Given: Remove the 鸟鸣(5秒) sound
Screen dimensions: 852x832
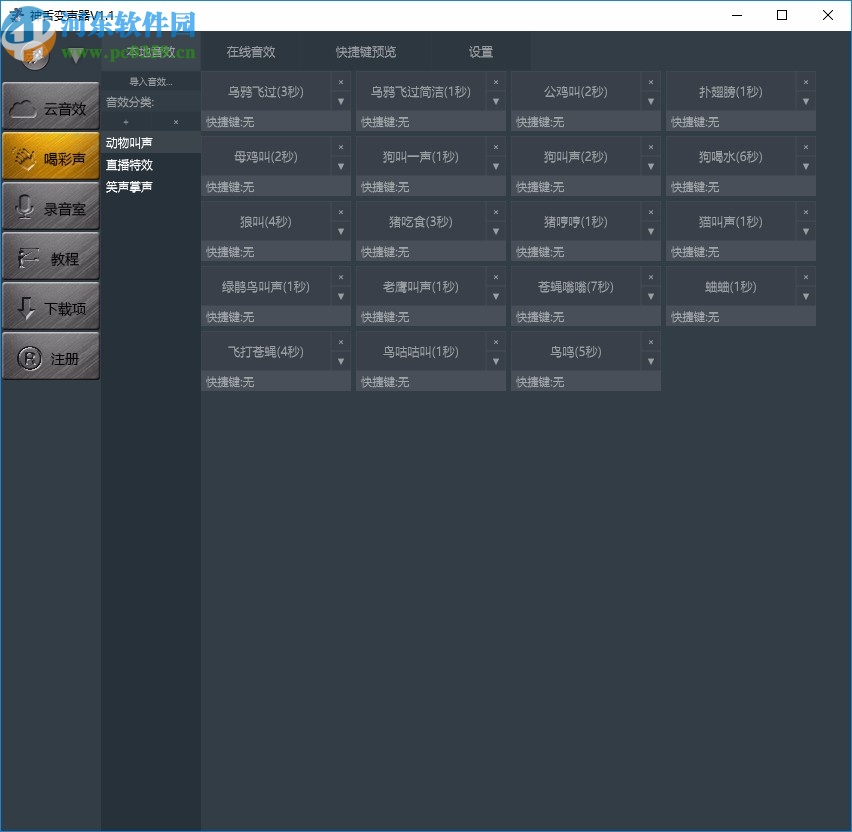Looking at the screenshot, I should [x=650, y=342].
